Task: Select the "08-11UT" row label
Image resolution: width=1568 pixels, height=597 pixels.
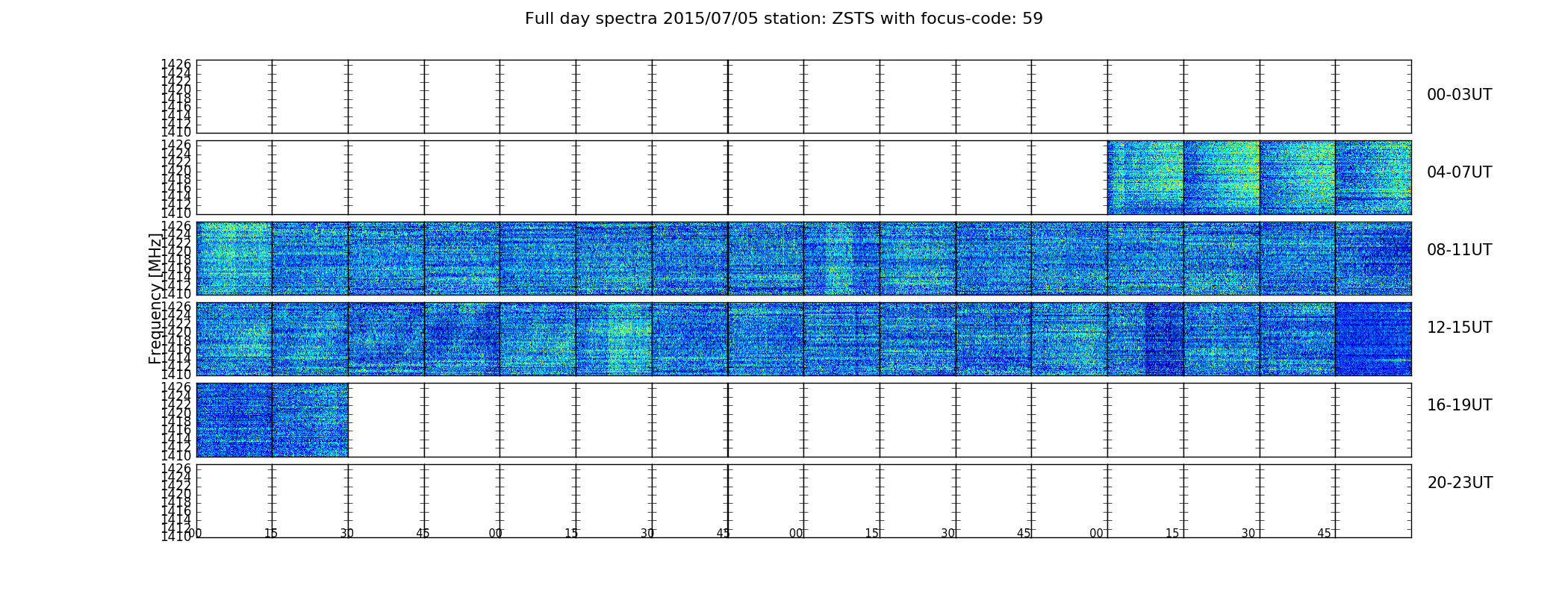Action: 1460,250
